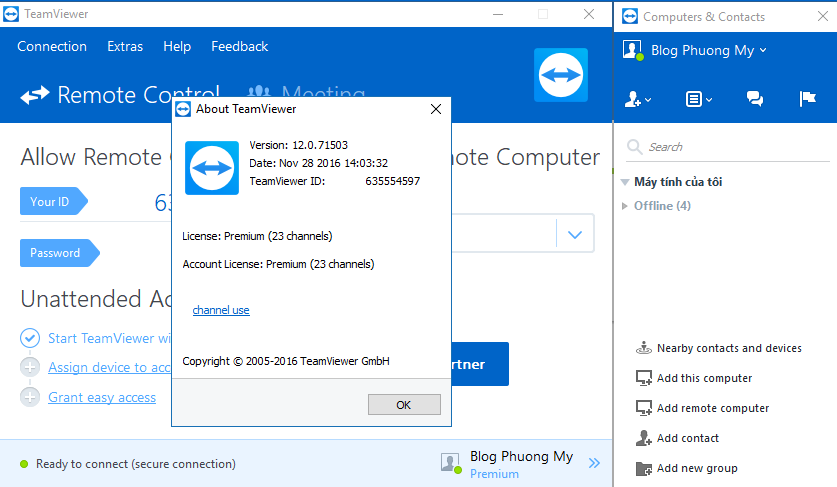Open the Help menu
The image size is (837, 487).
(x=177, y=46)
